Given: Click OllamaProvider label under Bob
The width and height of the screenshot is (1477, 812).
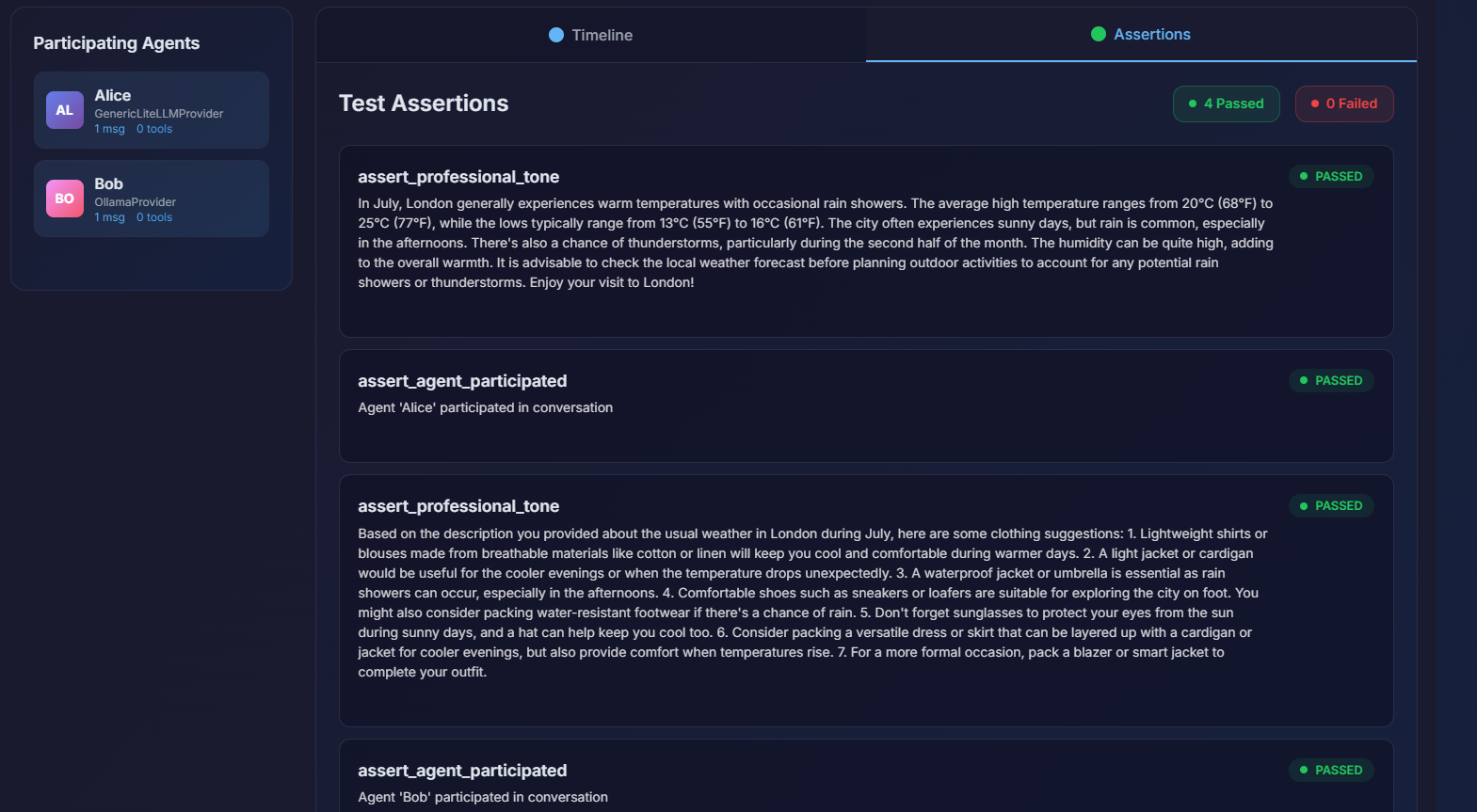Looking at the screenshot, I should coord(136,202).
